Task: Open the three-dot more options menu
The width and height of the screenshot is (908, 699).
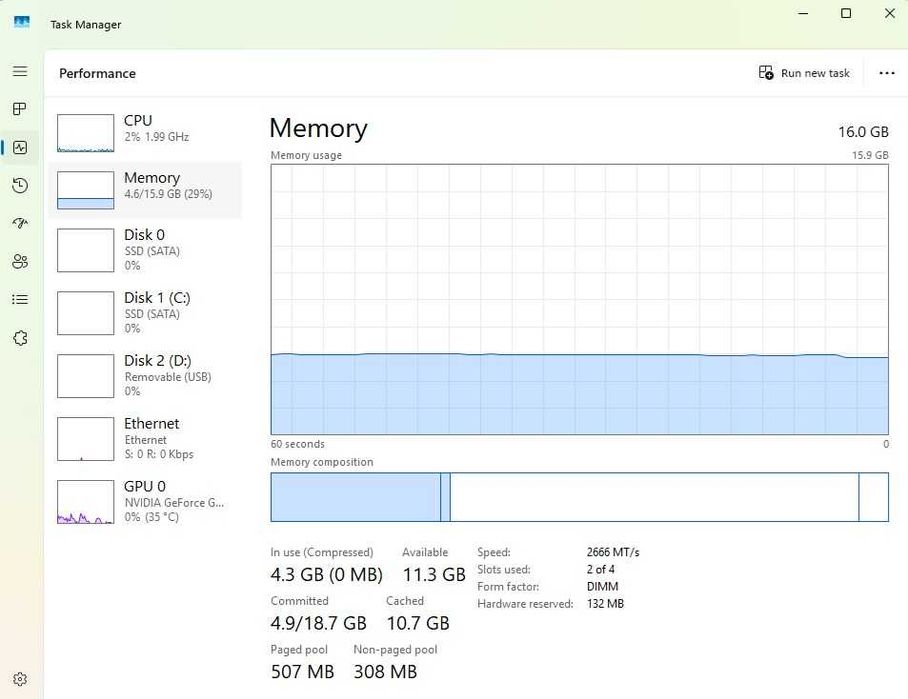Action: click(886, 73)
